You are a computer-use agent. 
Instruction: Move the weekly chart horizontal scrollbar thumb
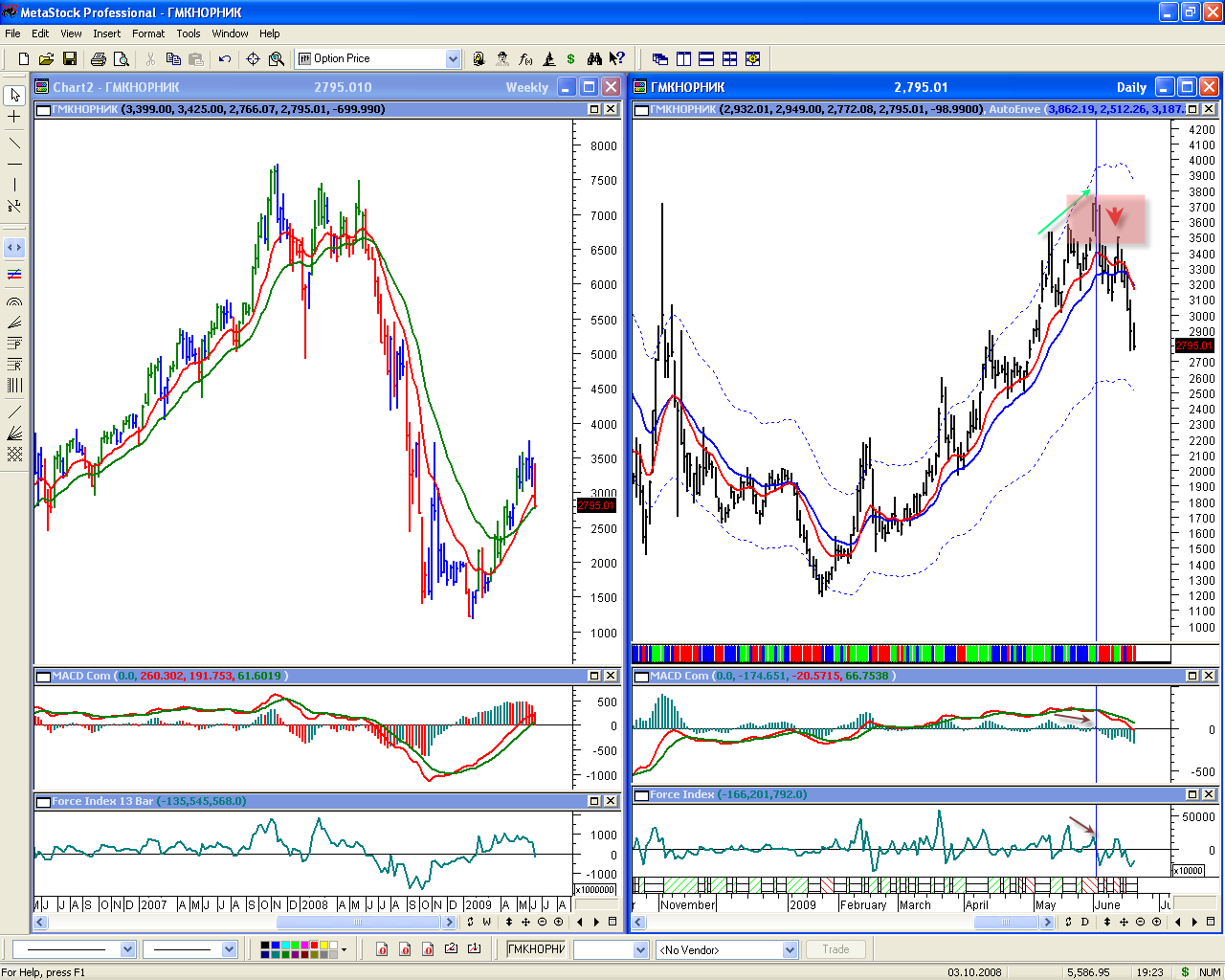(x=359, y=923)
